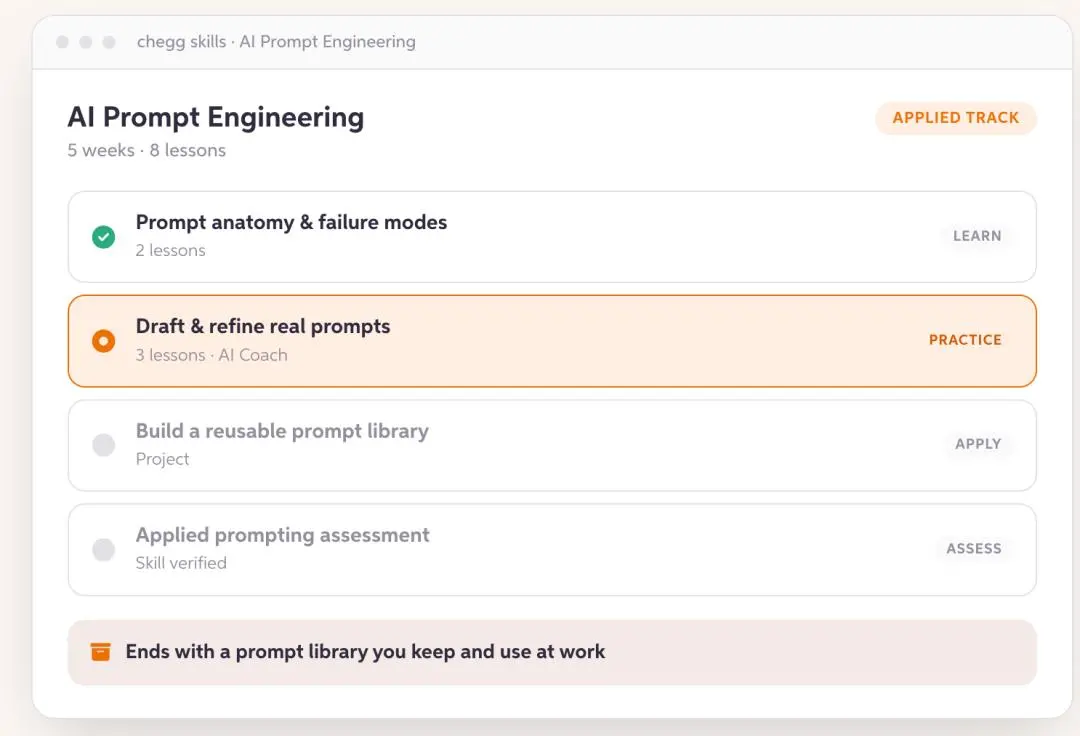Click the orange archive box icon
This screenshot has height=736, width=1080.
click(101, 651)
